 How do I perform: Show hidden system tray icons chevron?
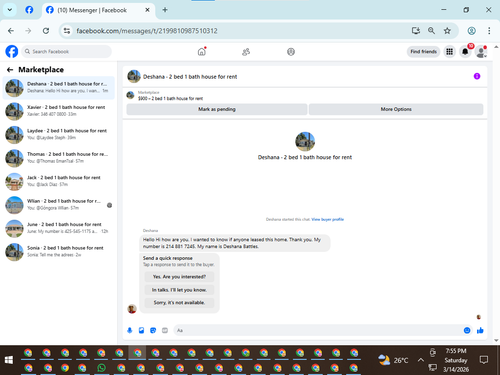click(x=421, y=360)
